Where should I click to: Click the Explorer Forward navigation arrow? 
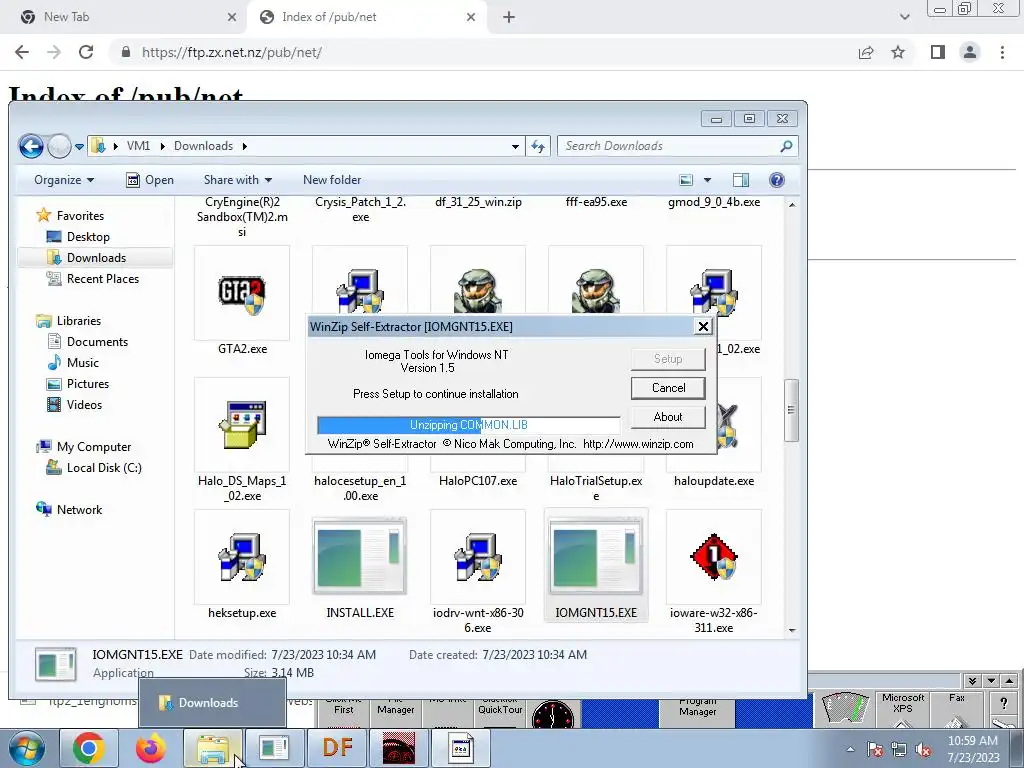59,146
